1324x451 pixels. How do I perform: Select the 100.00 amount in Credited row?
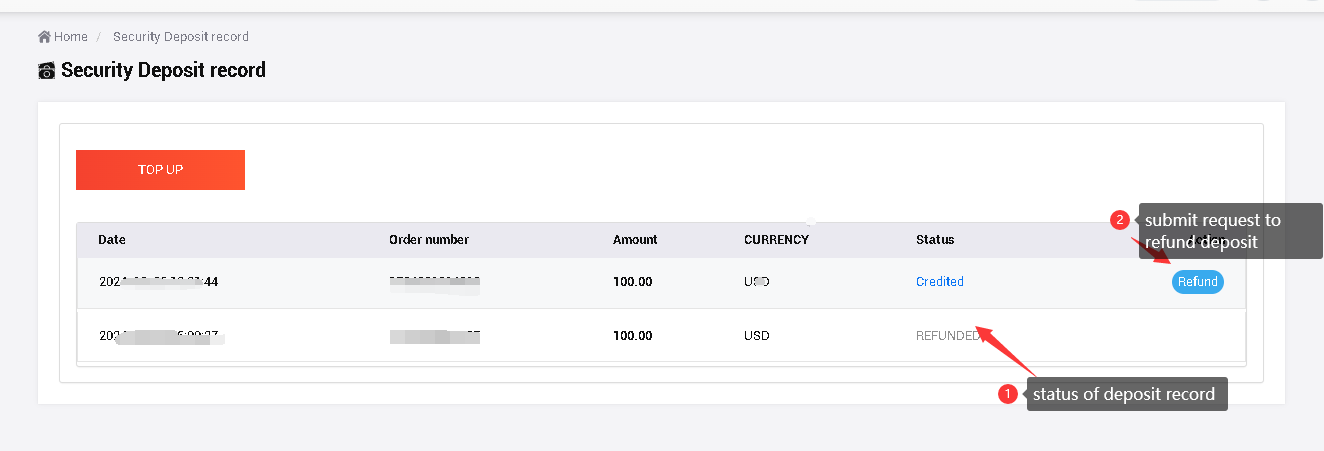pyautogui.click(x=632, y=282)
